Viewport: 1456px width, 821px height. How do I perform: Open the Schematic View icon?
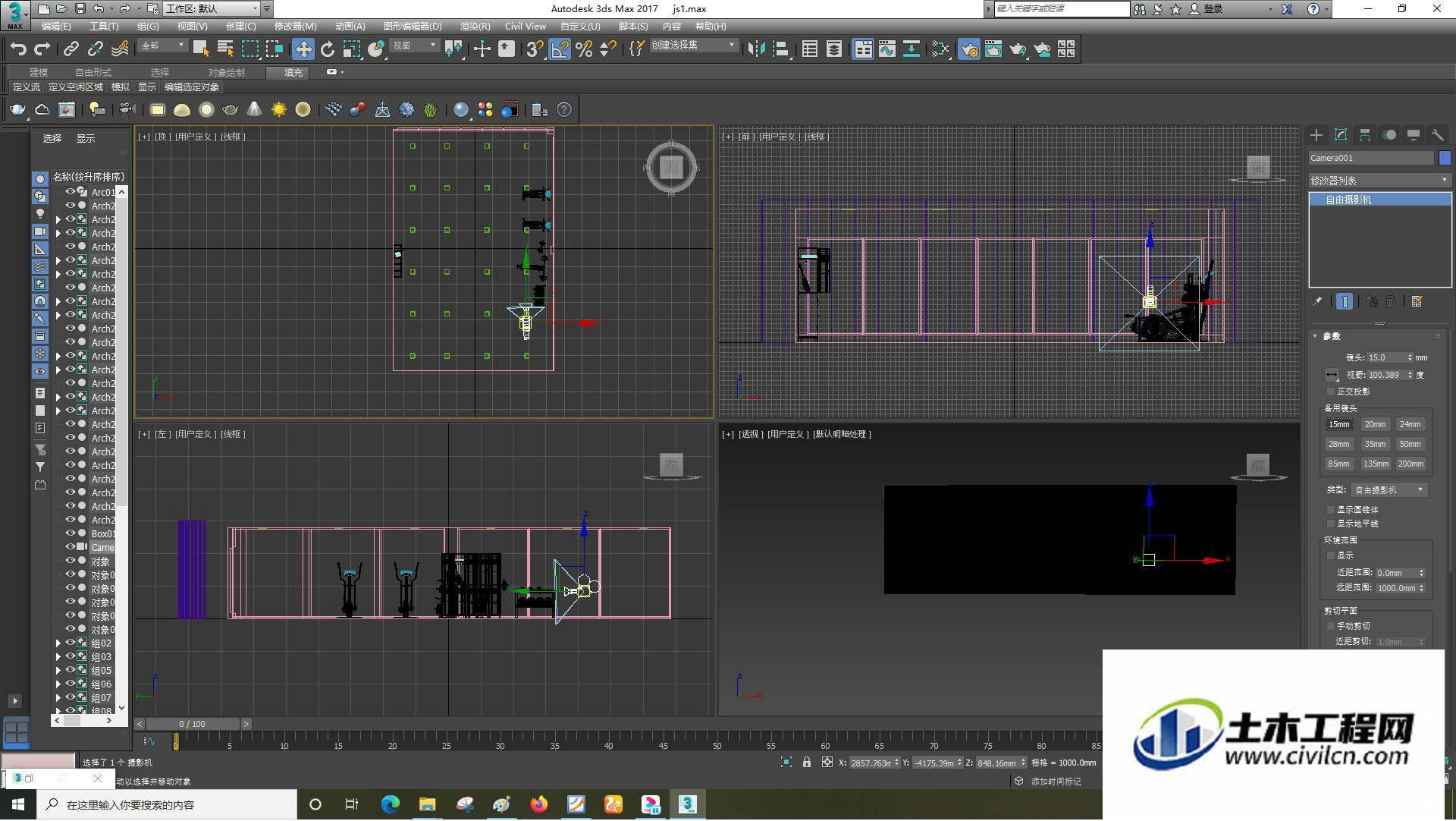pos(912,49)
